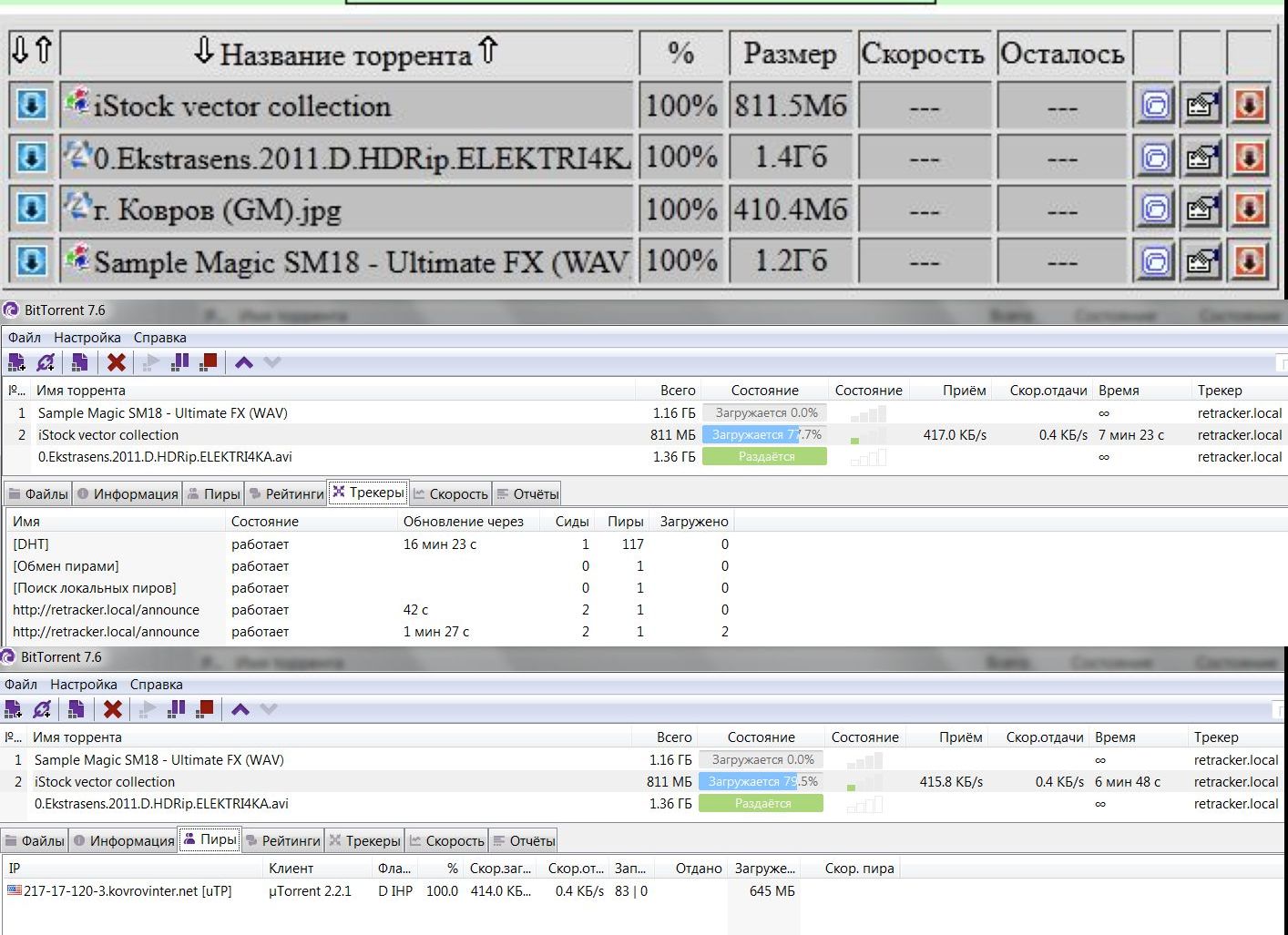Switch to Рейтинги tab in lower BitTorrent window
The image size is (1288, 935).
[x=283, y=840]
